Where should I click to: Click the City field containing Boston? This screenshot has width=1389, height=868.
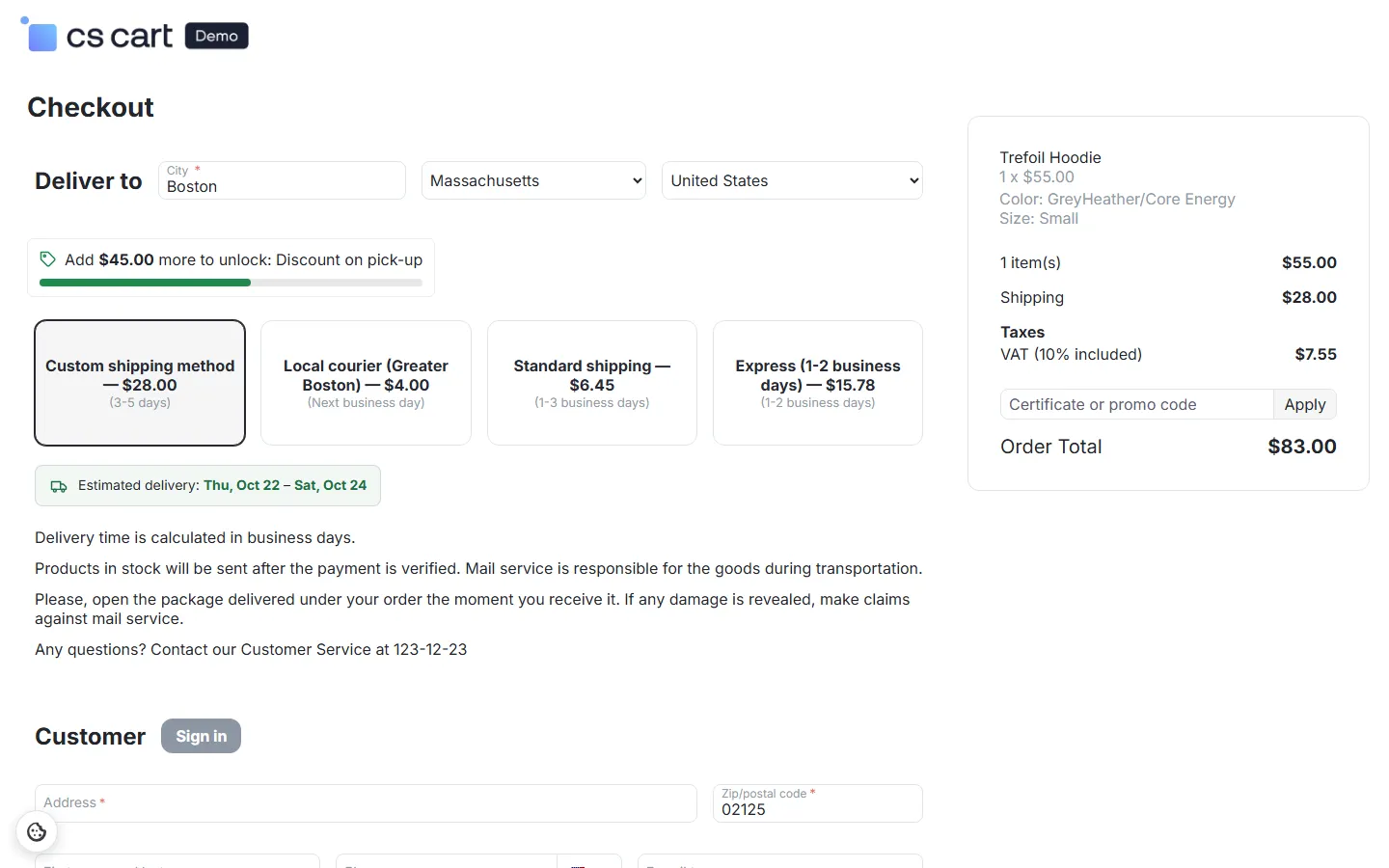282,180
